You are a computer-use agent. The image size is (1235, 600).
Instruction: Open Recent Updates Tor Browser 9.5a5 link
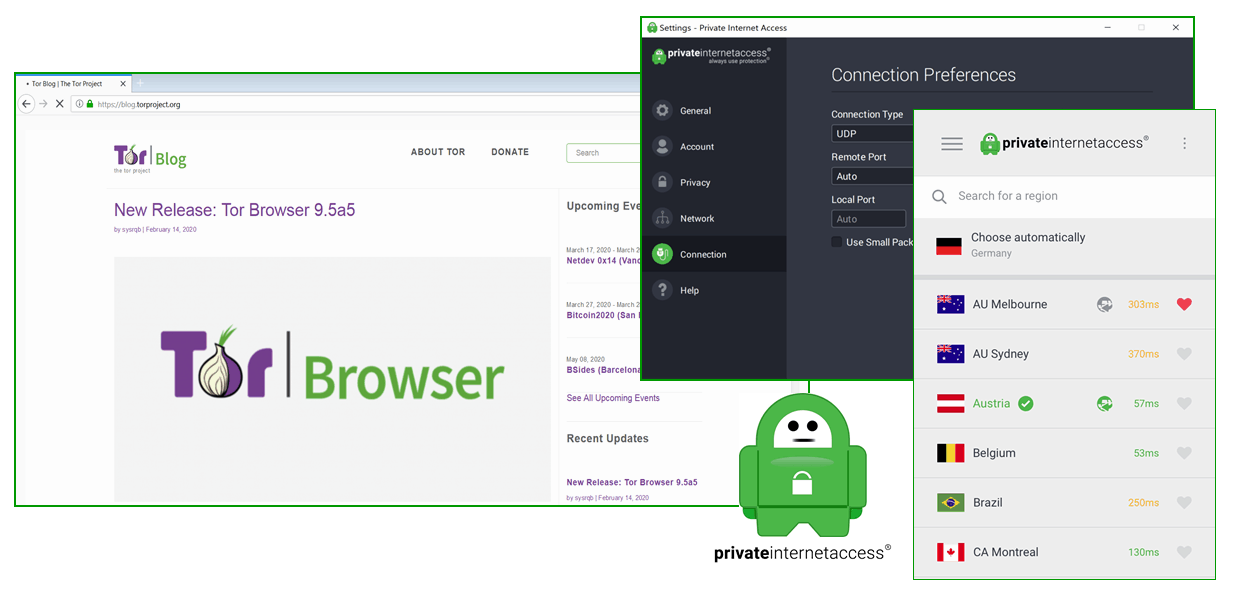(632, 483)
